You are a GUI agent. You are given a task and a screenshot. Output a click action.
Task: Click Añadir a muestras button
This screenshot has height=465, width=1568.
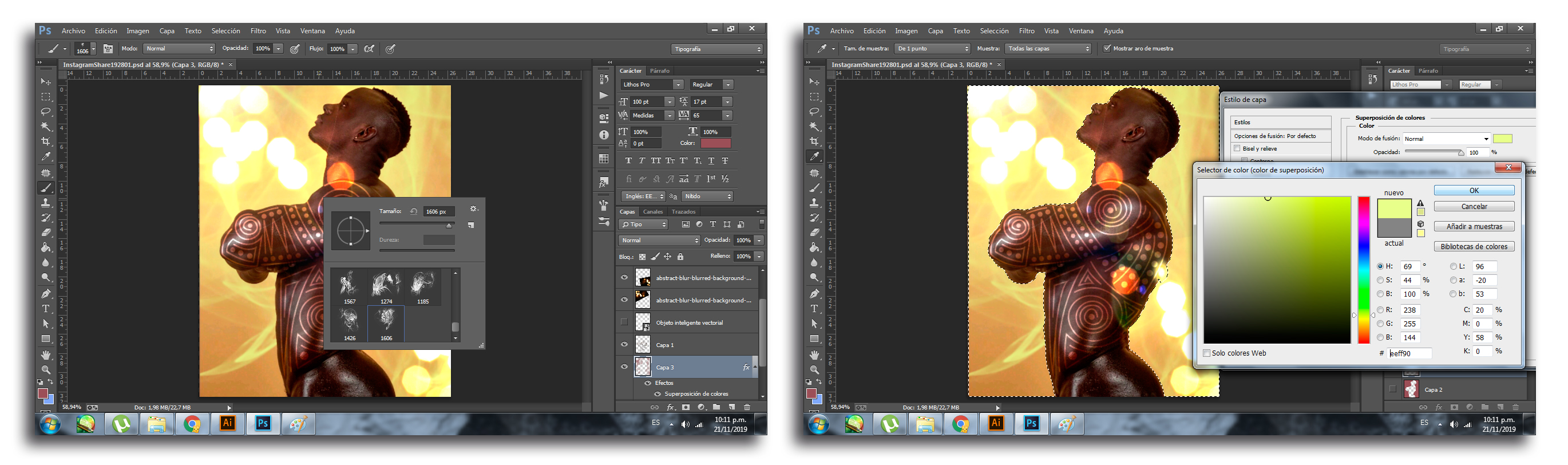[x=1474, y=227]
